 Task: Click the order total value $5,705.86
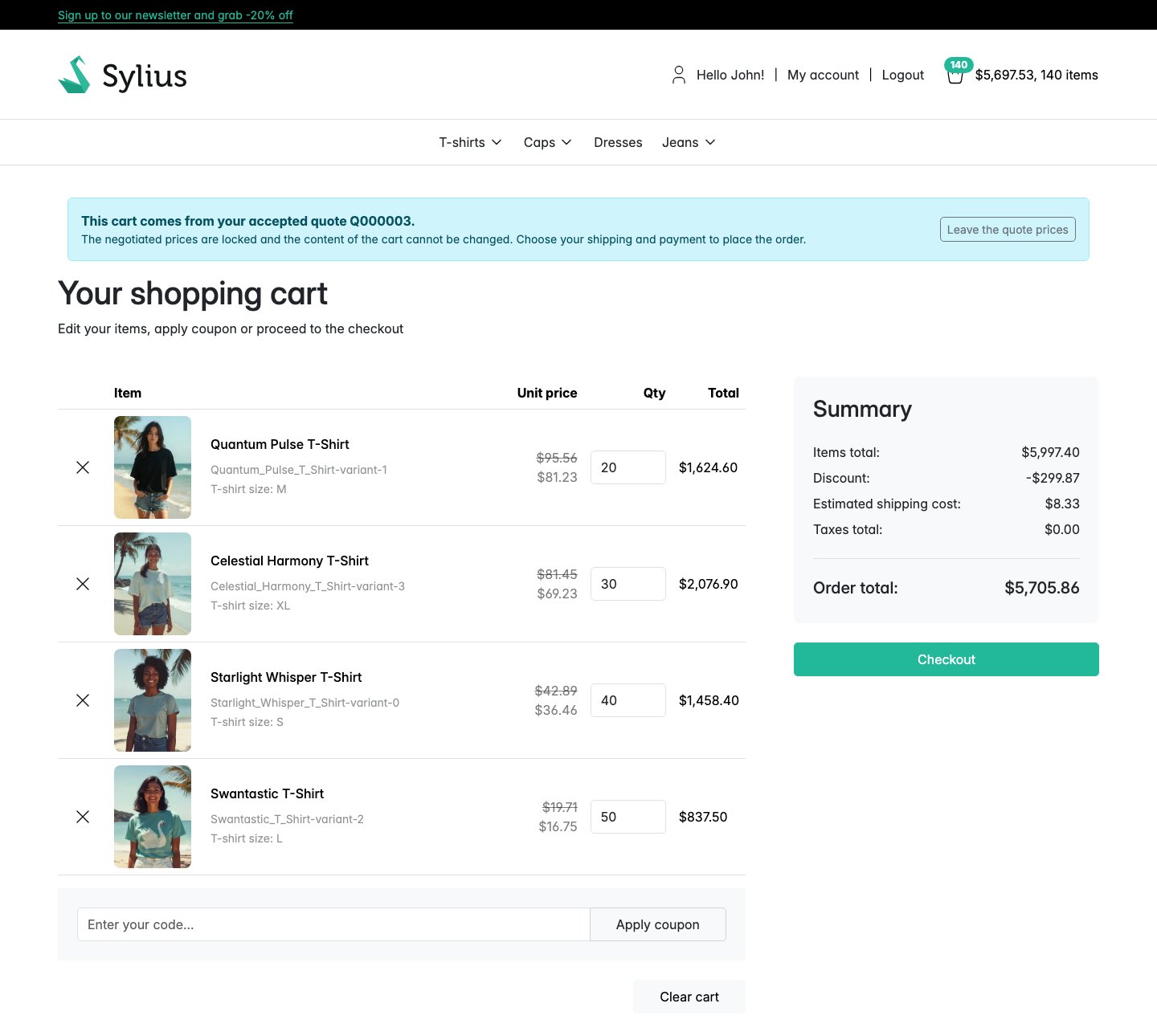pos(1042,588)
